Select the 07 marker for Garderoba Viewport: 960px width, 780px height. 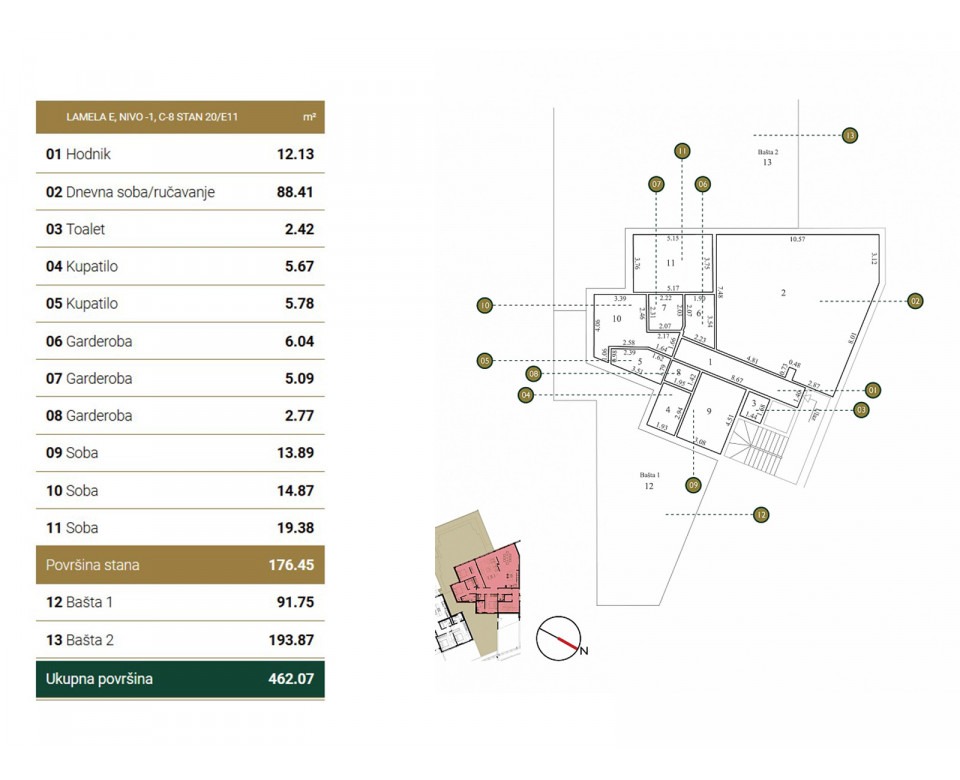click(x=657, y=183)
